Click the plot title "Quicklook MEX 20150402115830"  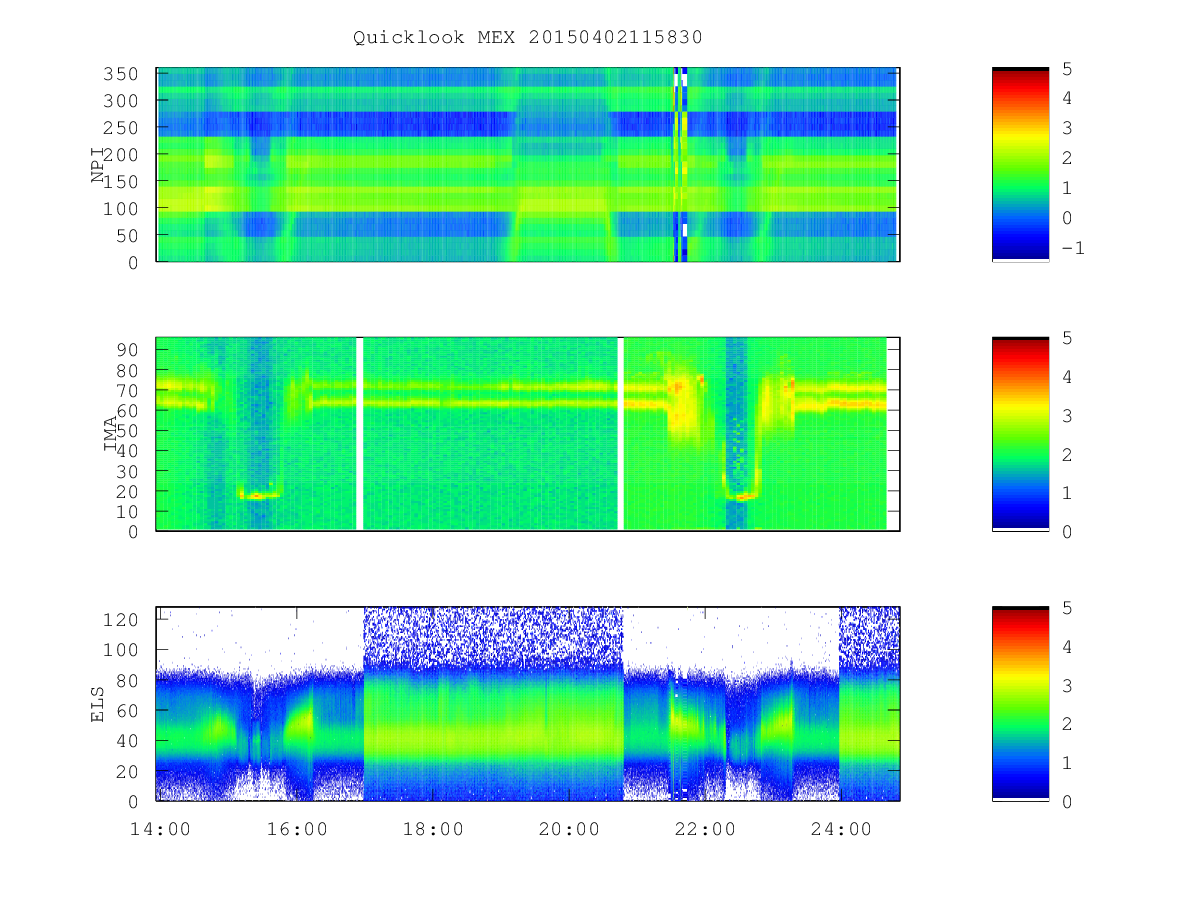tap(528, 37)
